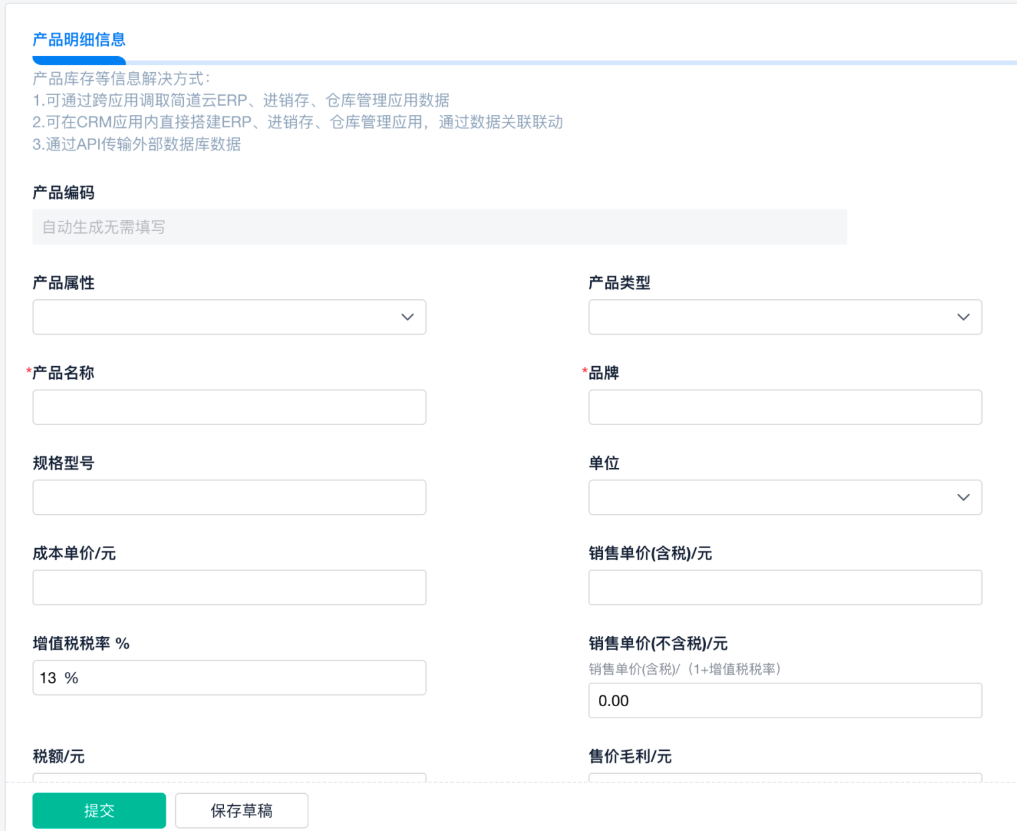The height and width of the screenshot is (831, 1017).
Task: Focus the 产品名称 text field
Action: pos(229,407)
